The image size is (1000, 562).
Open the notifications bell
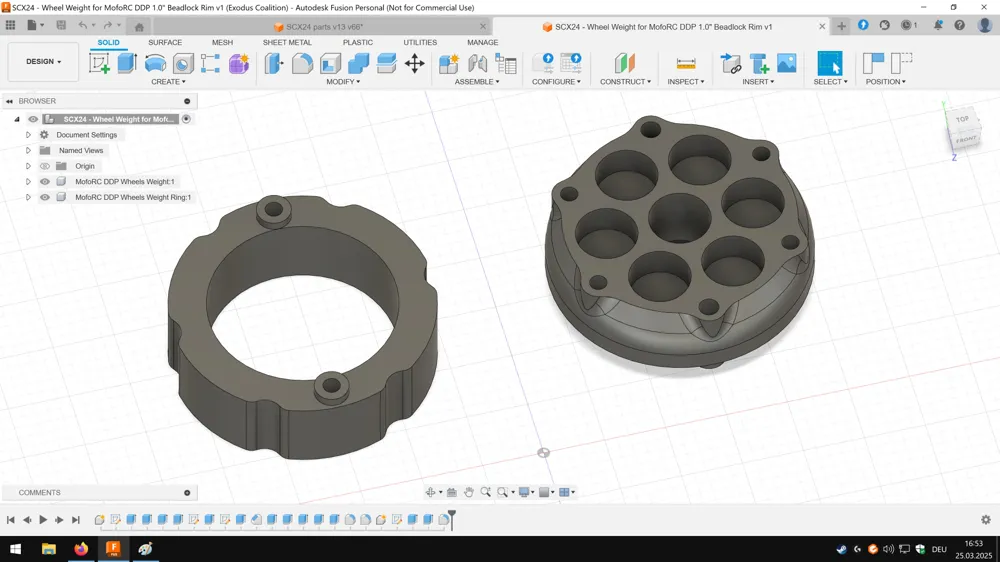[x=938, y=26]
